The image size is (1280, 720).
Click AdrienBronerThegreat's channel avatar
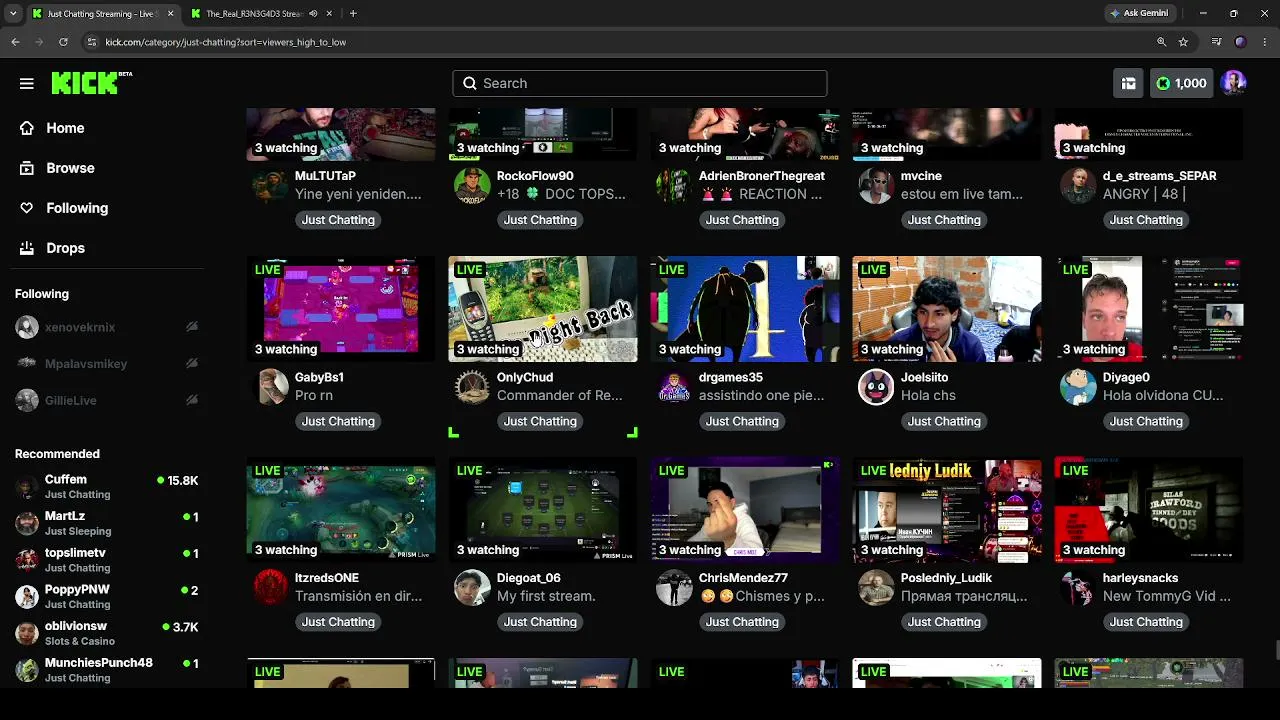[x=674, y=186]
